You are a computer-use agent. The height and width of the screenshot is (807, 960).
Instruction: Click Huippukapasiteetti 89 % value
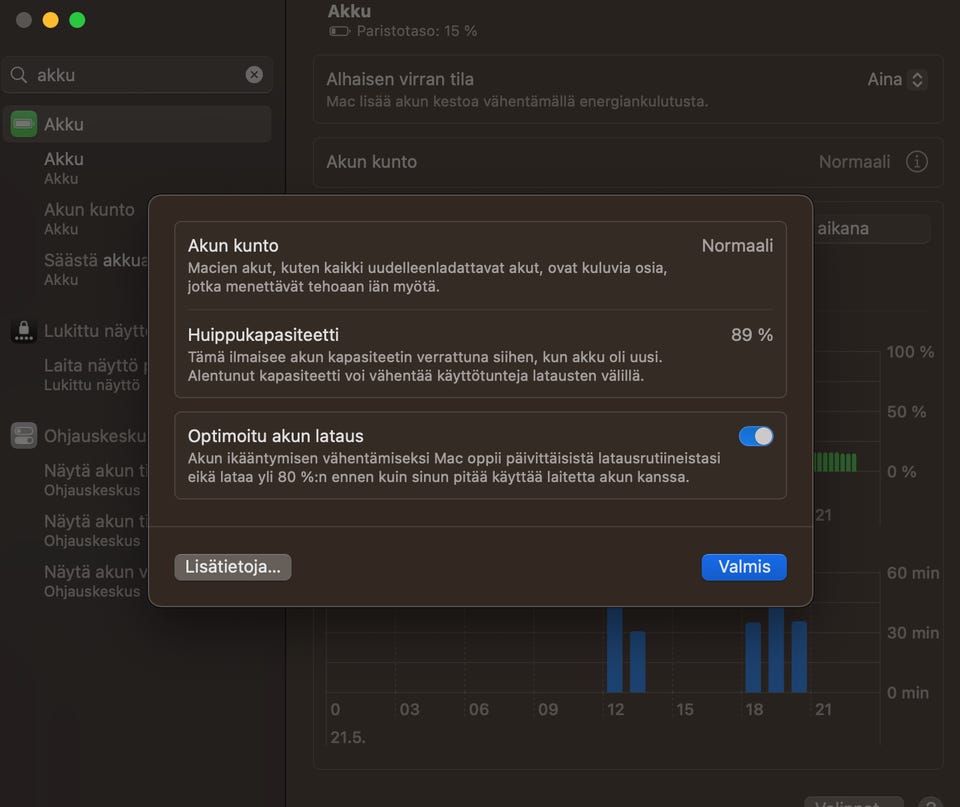pos(752,335)
